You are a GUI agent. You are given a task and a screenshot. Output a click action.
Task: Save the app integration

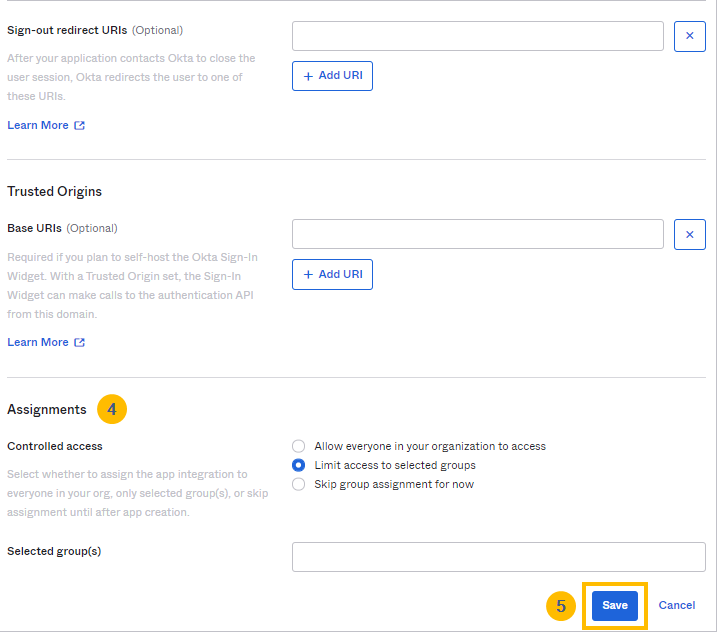(x=615, y=606)
